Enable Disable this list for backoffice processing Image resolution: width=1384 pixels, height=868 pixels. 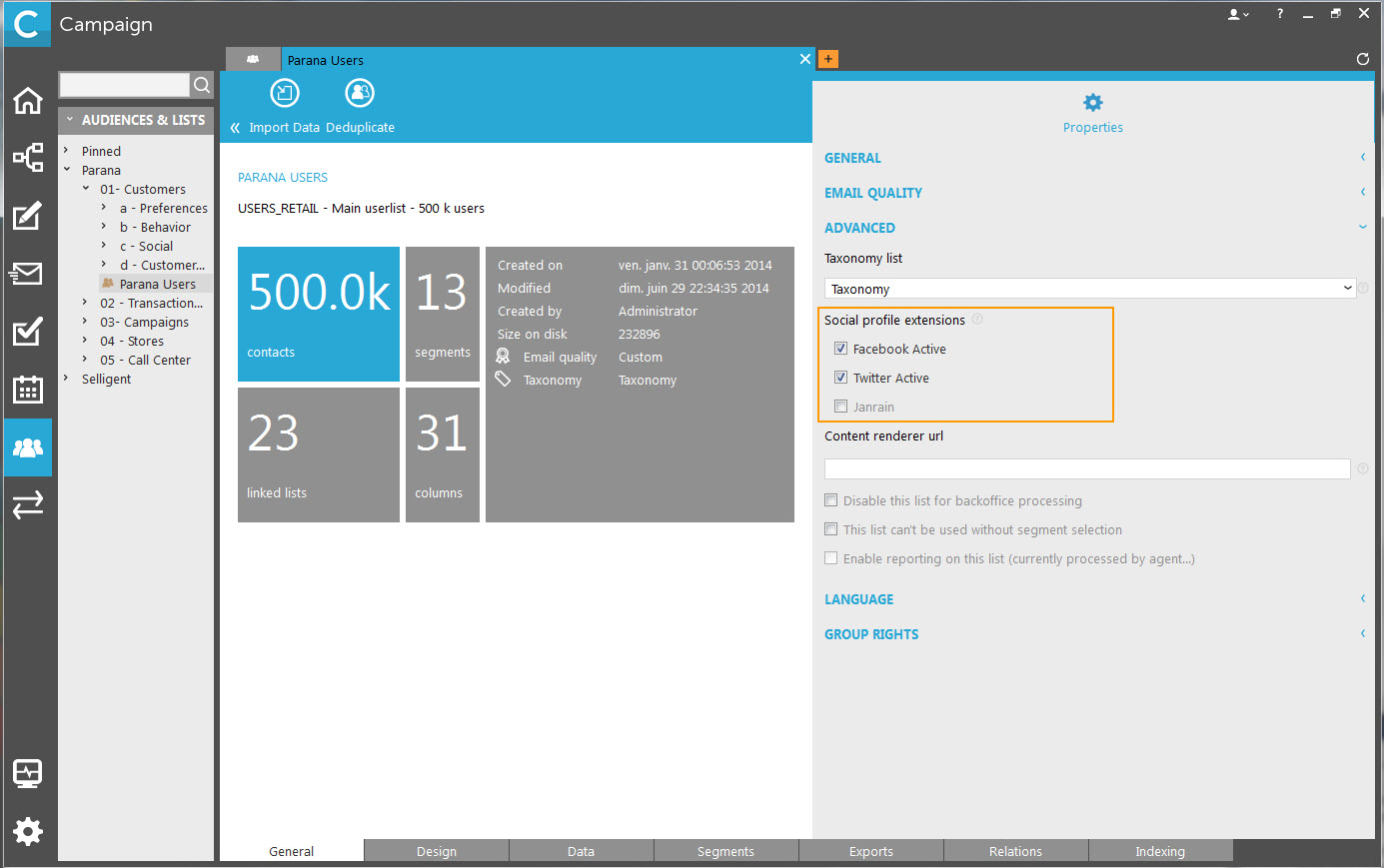[831, 500]
